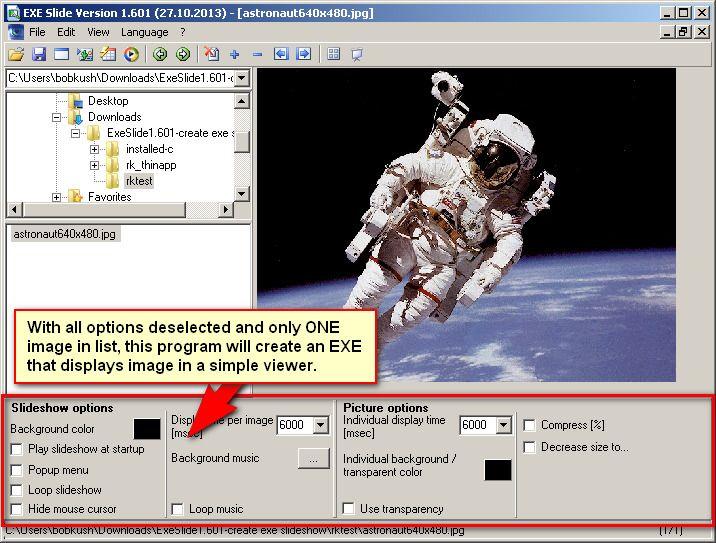
Task: Select astronaut640x480.jpg in the file list
Action: [x=64, y=234]
